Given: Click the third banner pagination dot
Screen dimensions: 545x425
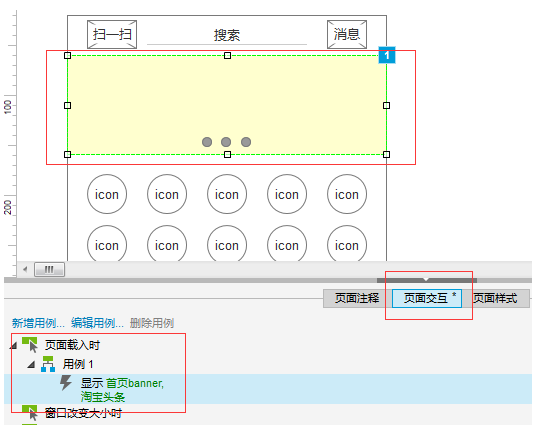Looking at the screenshot, I should coord(246,142).
